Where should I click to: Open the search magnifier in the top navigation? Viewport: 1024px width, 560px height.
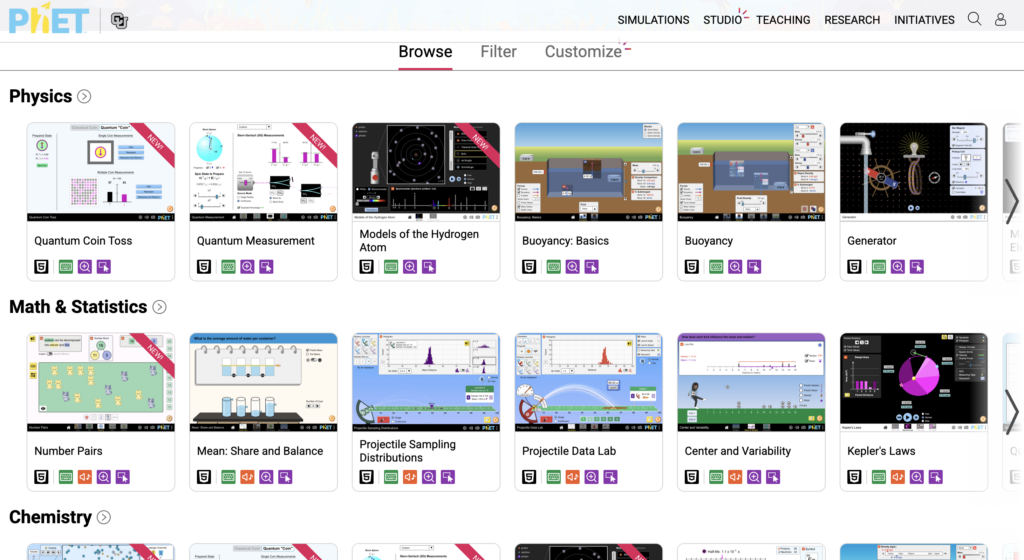point(974,19)
